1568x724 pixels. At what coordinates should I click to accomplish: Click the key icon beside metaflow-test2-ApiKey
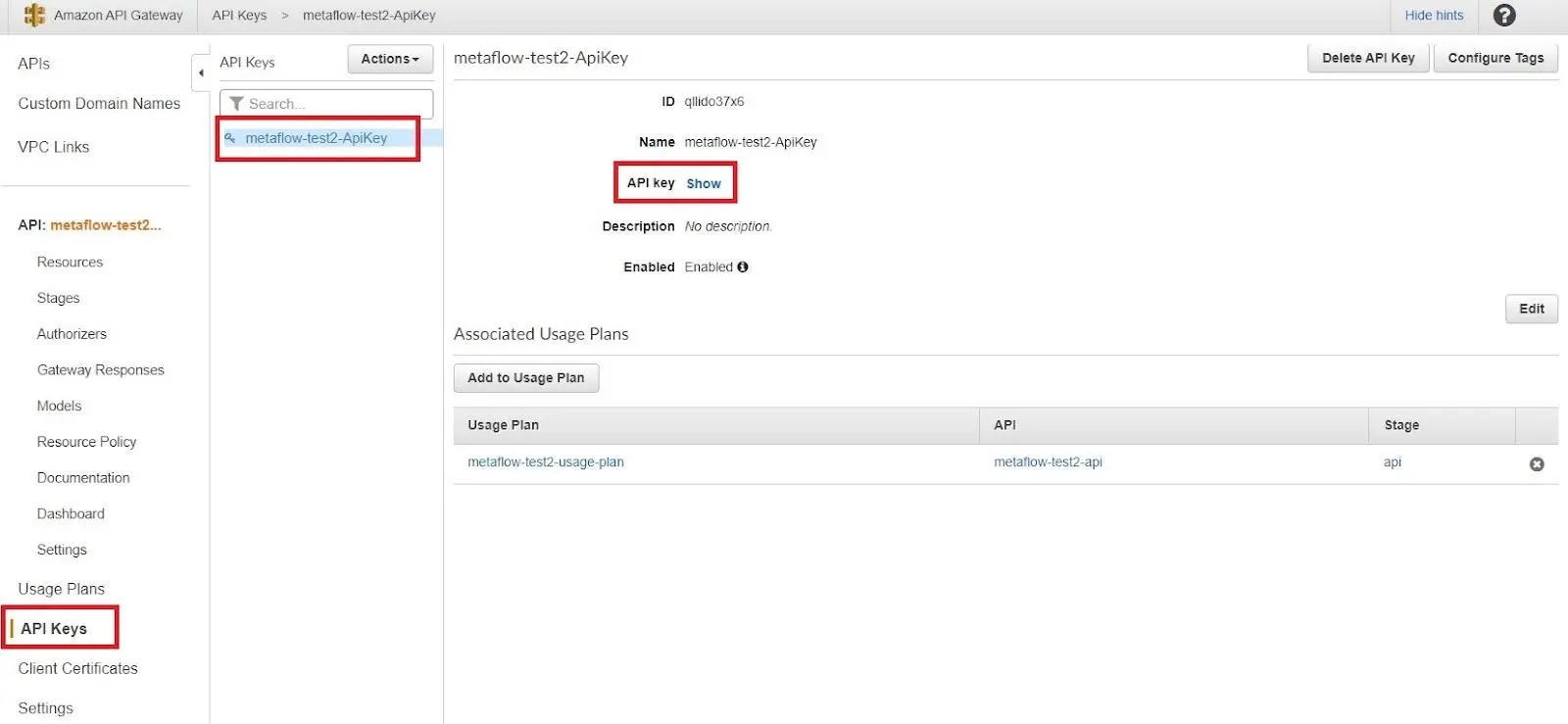(230, 138)
